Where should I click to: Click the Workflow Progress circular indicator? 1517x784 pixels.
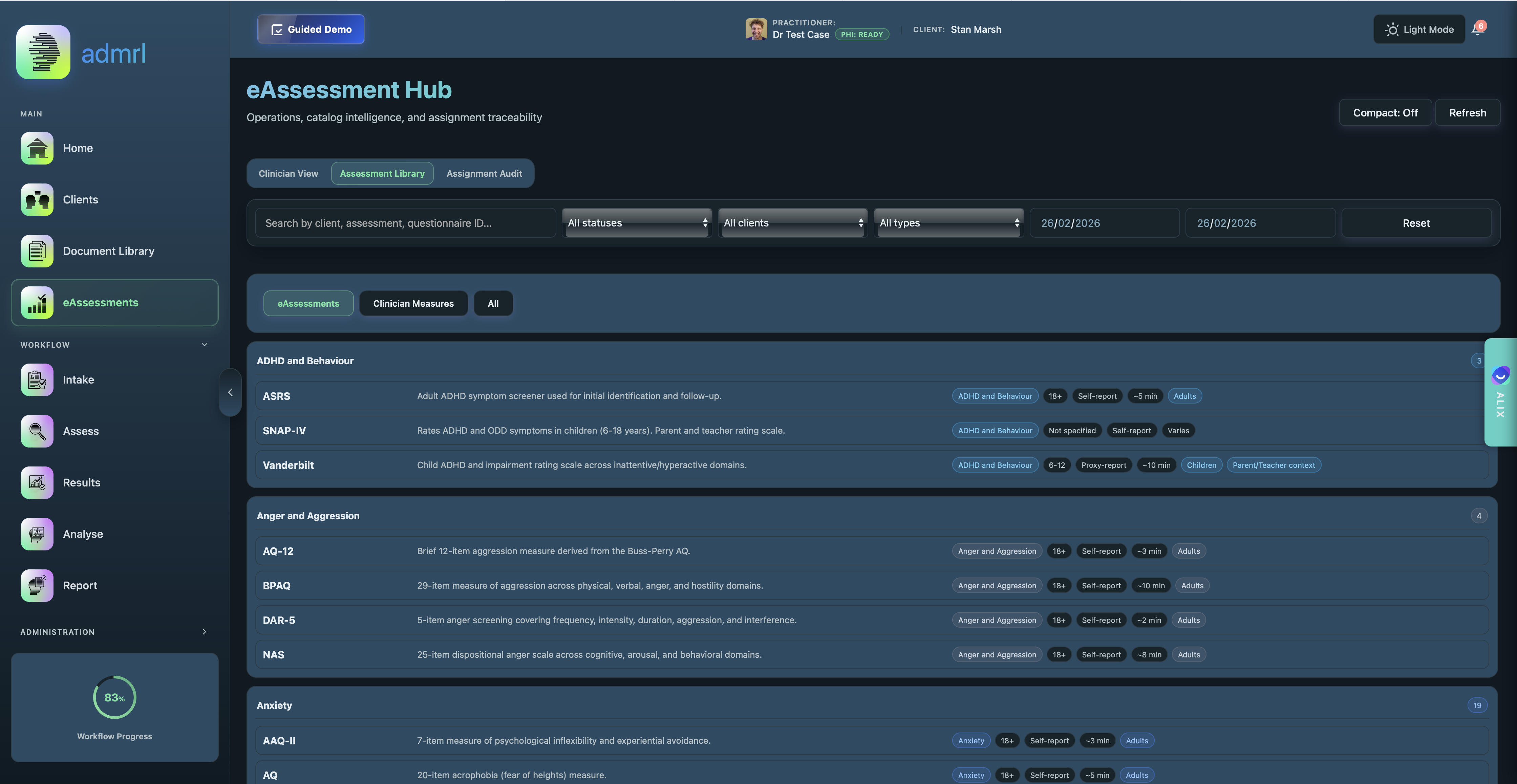click(x=114, y=697)
